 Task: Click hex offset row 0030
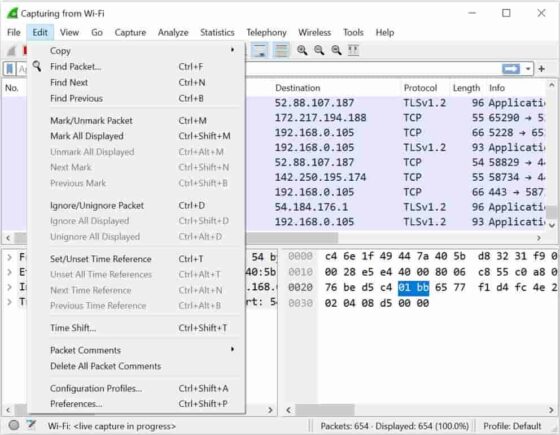[300, 303]
